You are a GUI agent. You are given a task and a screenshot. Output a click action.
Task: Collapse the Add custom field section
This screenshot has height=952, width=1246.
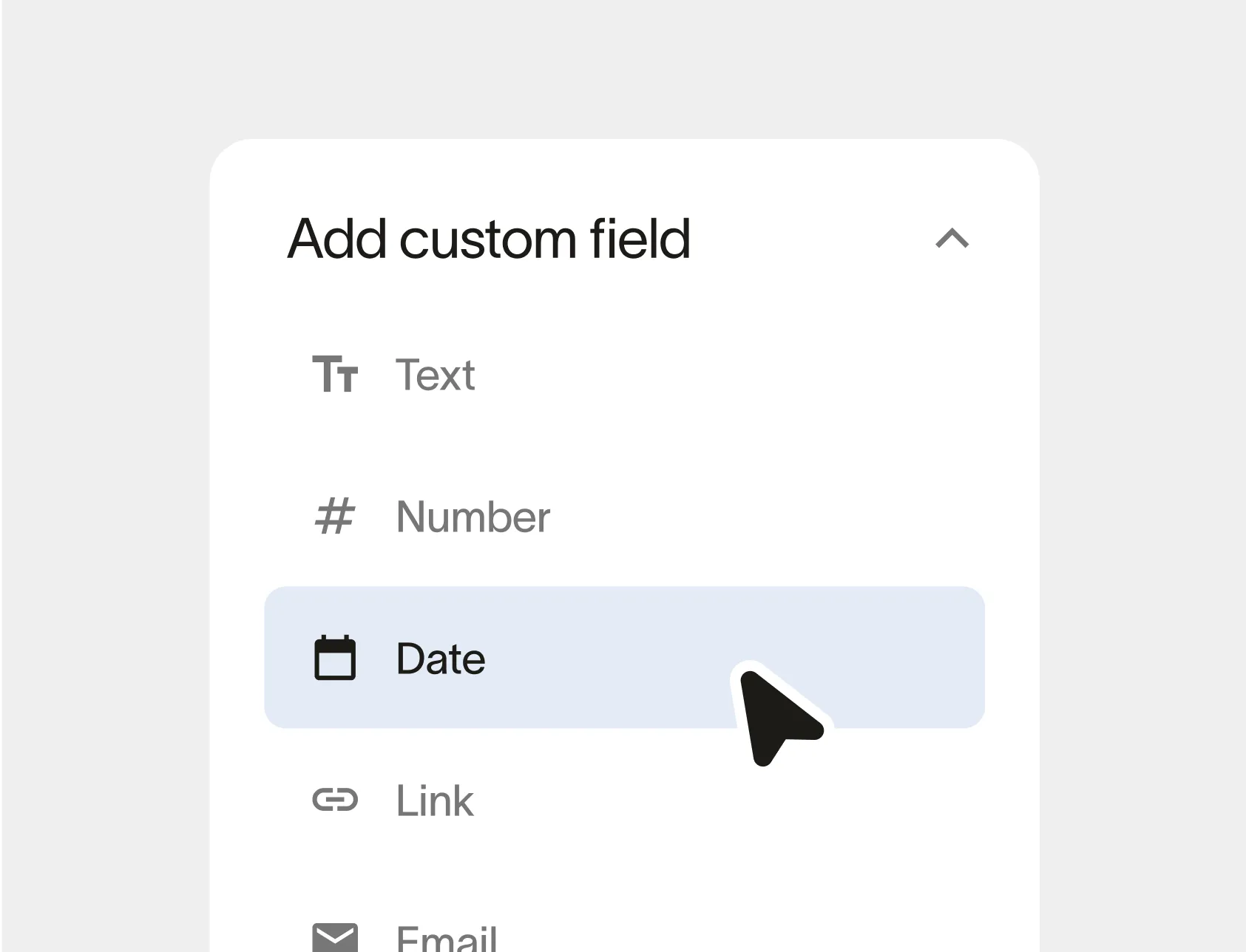(x=952, y=239)
